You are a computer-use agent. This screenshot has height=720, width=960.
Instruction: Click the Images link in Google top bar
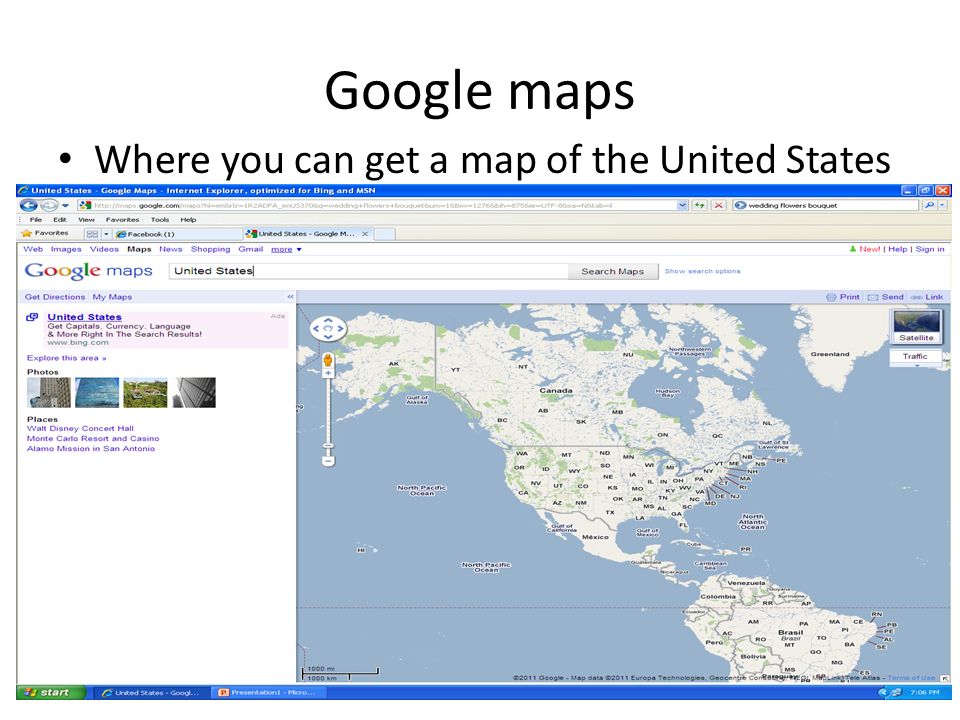pyautogui.click(x=66, y=249)
